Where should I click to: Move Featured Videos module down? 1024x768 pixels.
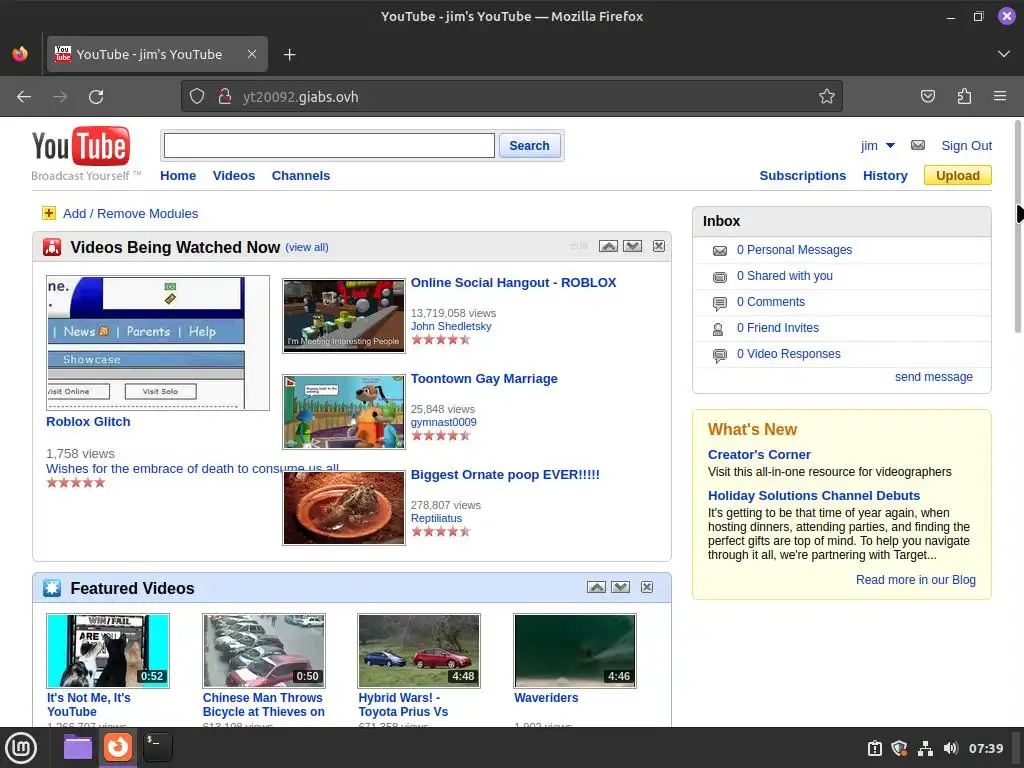point(620,587)
